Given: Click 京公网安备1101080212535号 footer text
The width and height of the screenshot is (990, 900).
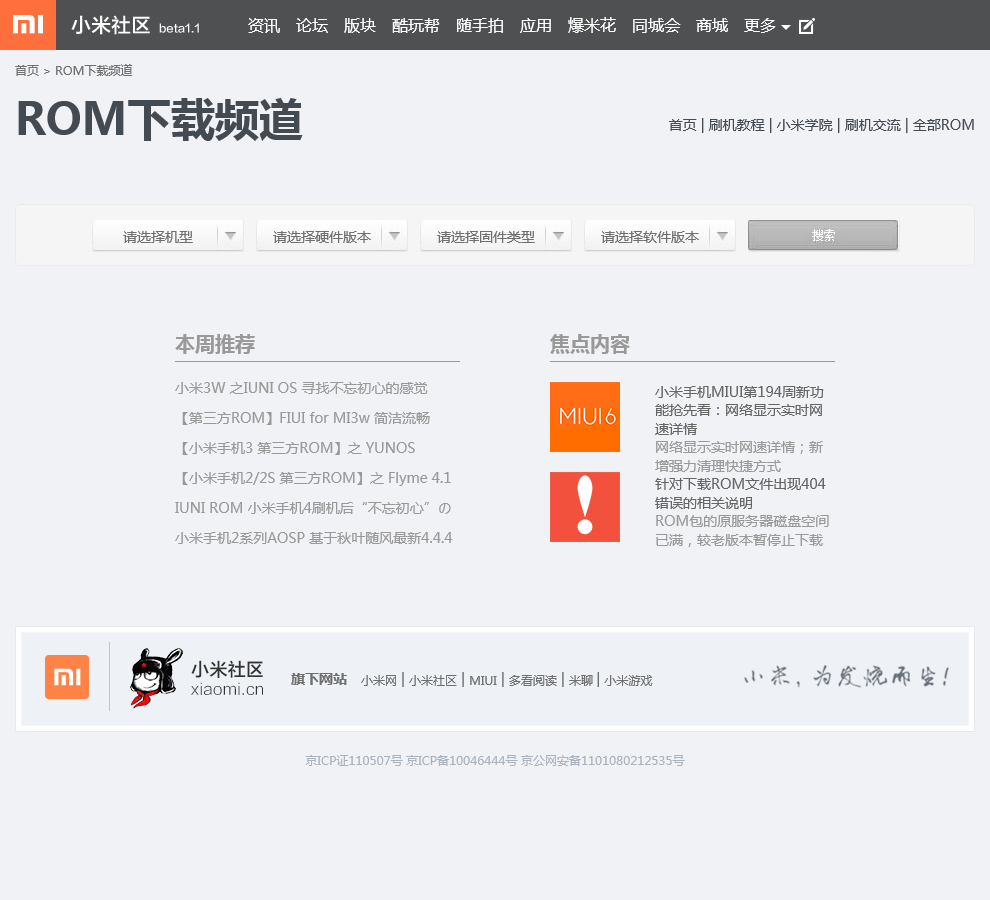Looking at the screenshot, I should pos(602,760).
